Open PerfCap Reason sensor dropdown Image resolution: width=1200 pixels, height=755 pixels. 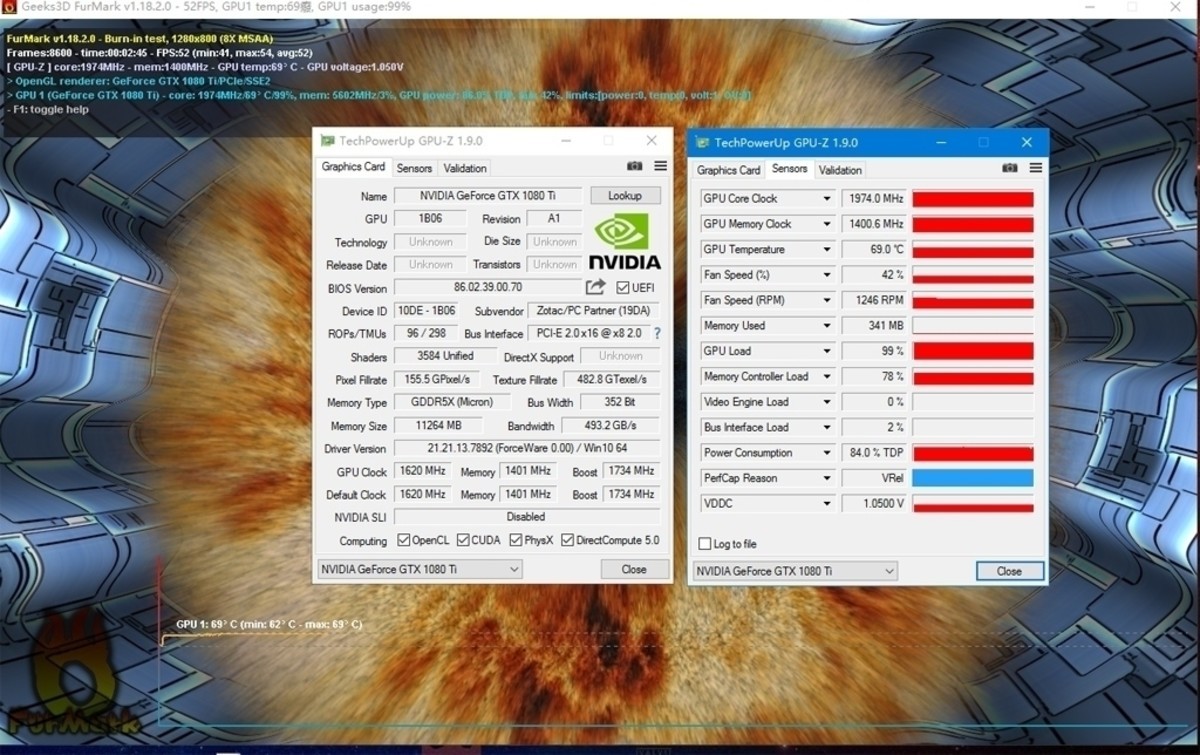coord(826,478)
